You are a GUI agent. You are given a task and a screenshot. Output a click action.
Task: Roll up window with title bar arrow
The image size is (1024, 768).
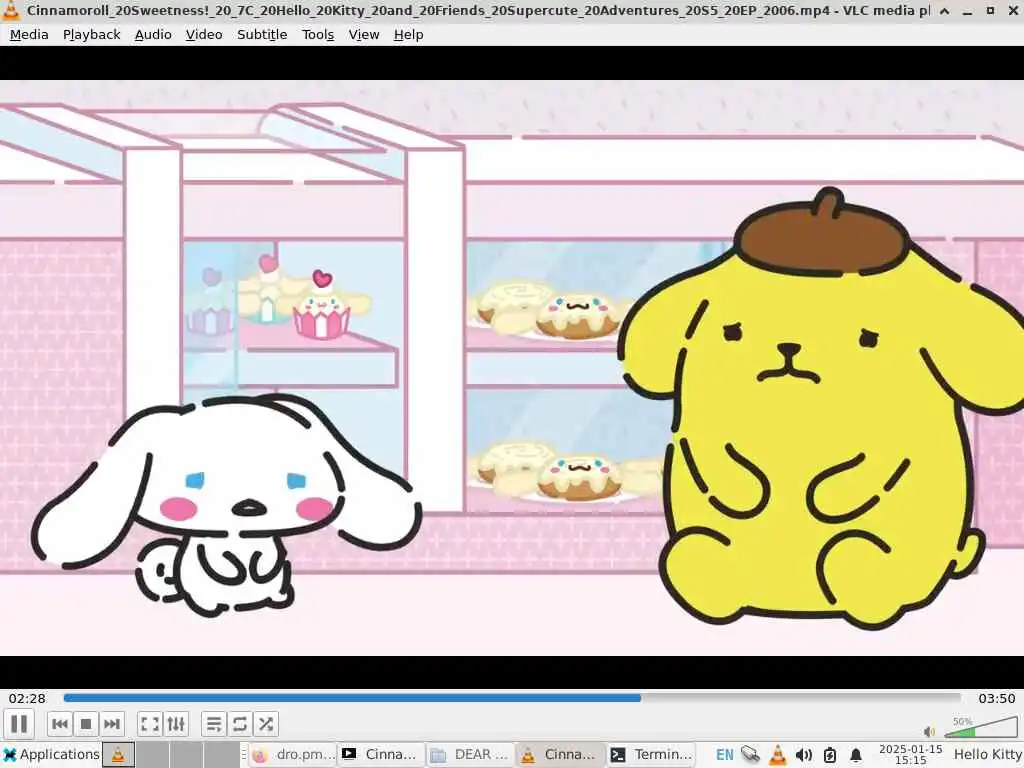point(944,10)
